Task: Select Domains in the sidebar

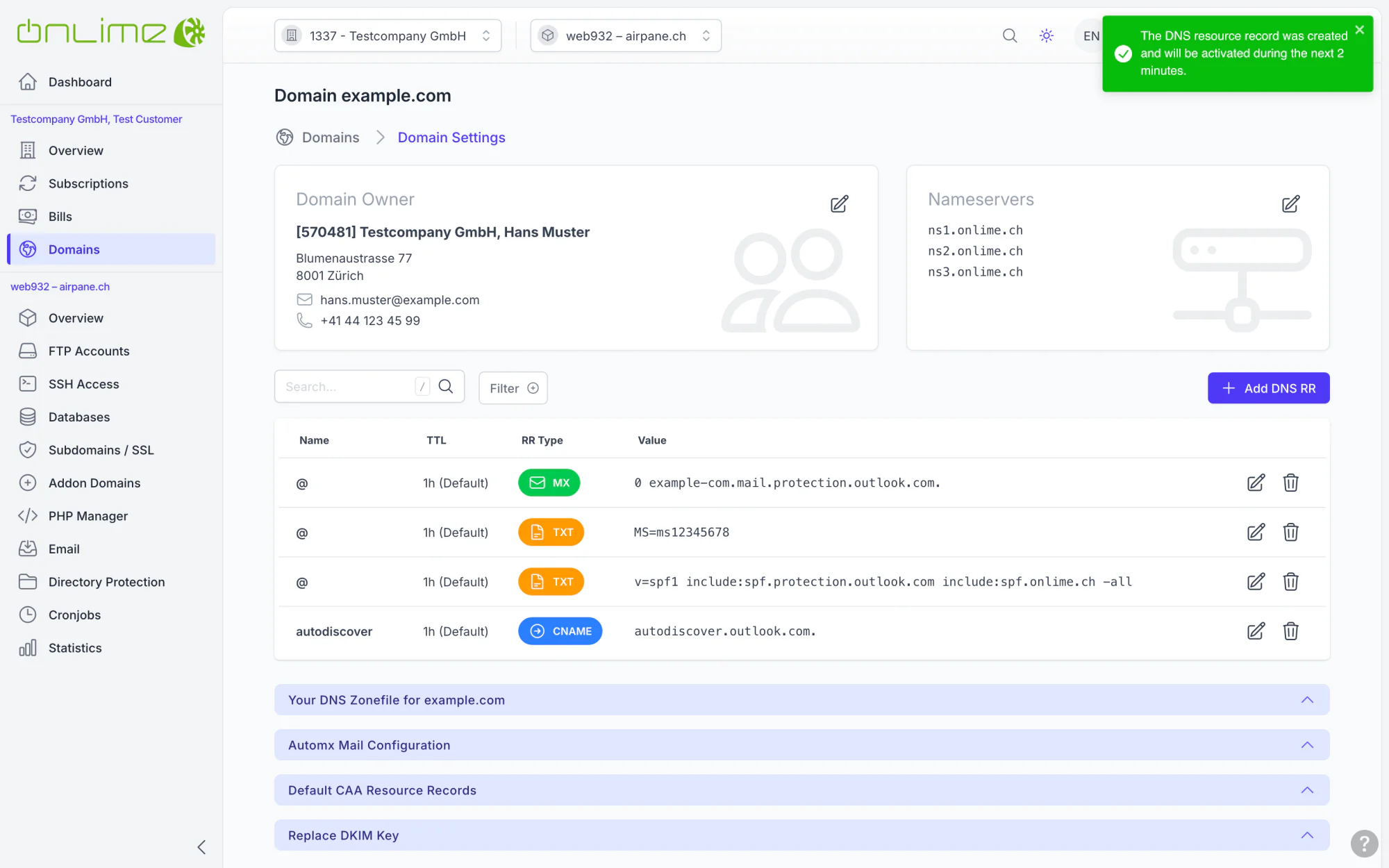Action: [111, 249]
